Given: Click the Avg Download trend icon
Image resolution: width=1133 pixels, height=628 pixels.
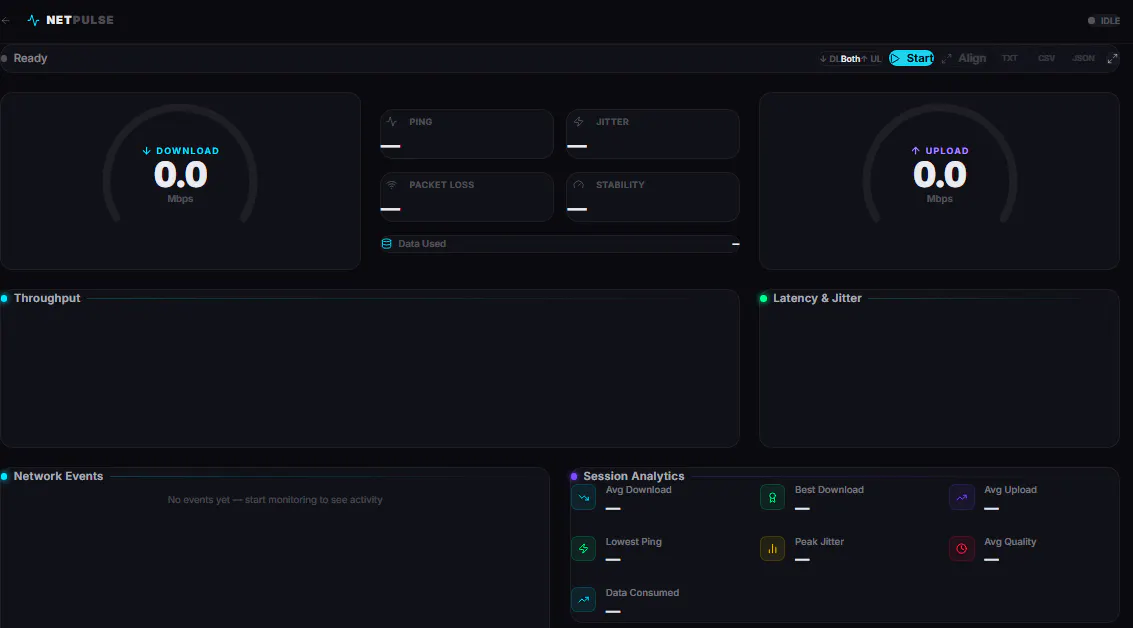Looking at the screenshot, I should click(583, 497).
